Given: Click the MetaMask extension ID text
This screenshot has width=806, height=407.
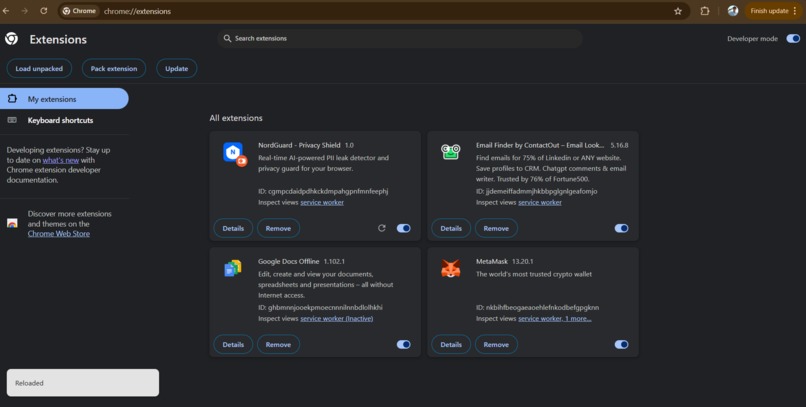Looking at the screenshot, I should (537, 307).
